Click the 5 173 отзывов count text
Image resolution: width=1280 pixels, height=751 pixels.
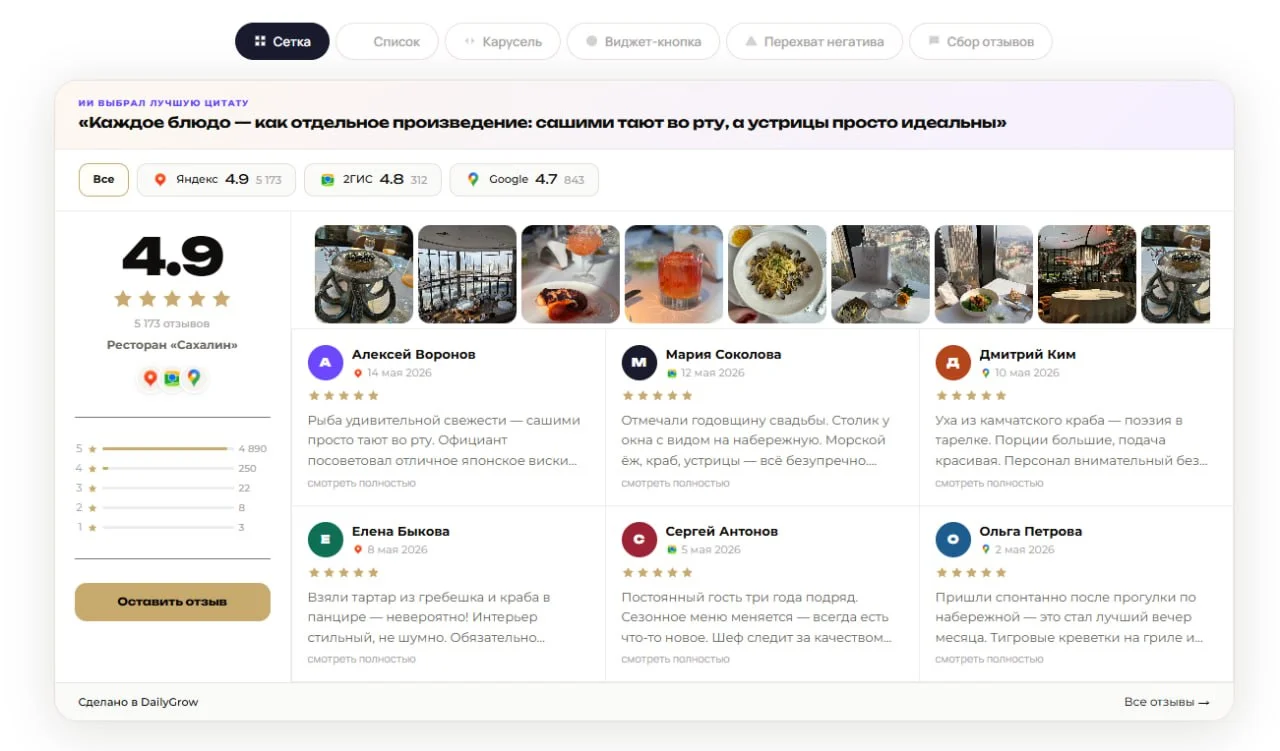click(x=172, y=324)
